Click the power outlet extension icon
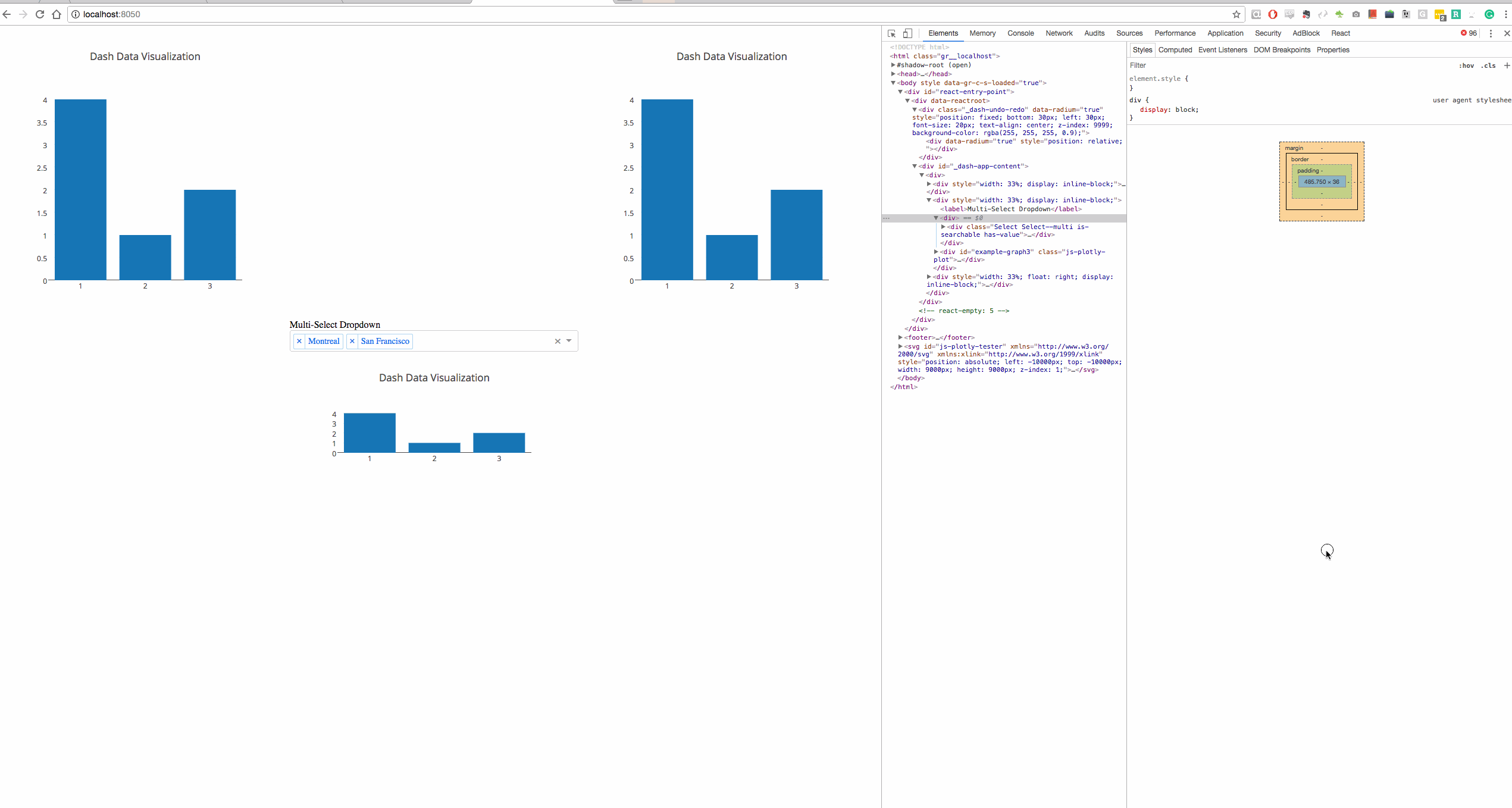 (x=1406, y=14)
